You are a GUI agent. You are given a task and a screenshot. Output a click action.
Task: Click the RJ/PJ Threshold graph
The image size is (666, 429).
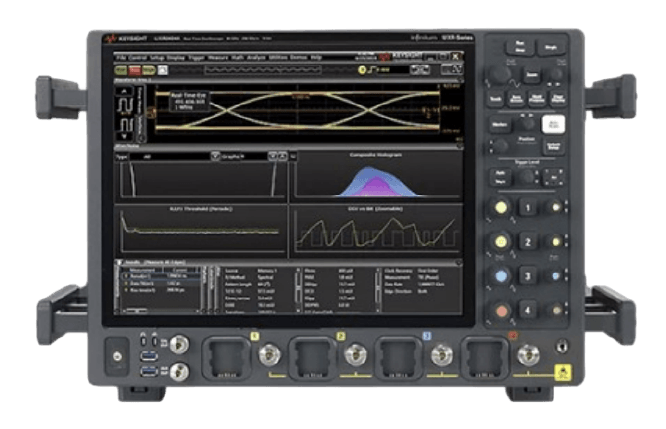point(200,230)
